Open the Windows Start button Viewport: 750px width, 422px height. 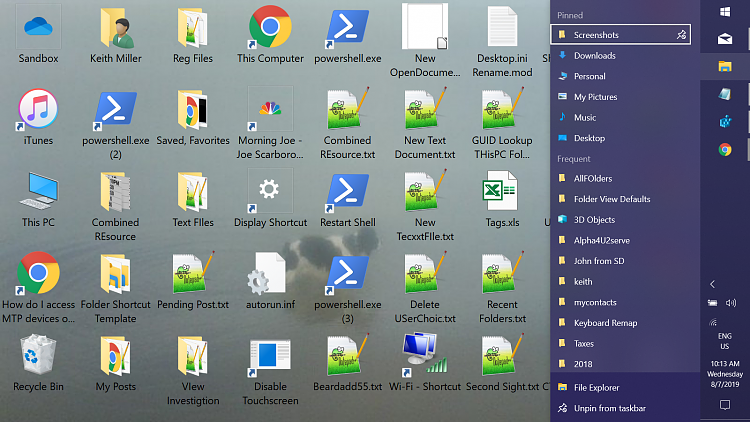click(x=725, y=11)
